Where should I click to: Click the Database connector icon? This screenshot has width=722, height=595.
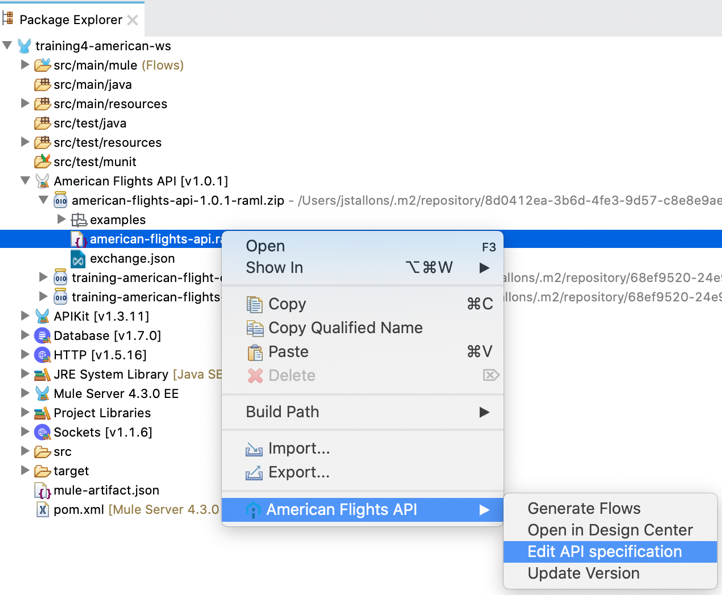click(x=42, y=336)
